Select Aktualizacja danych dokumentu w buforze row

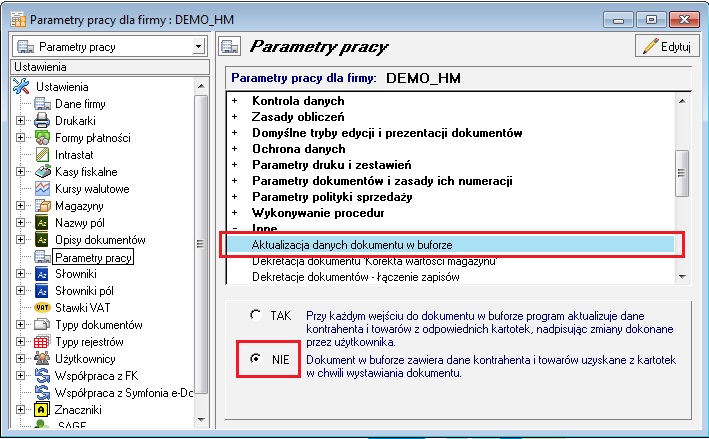451,245
